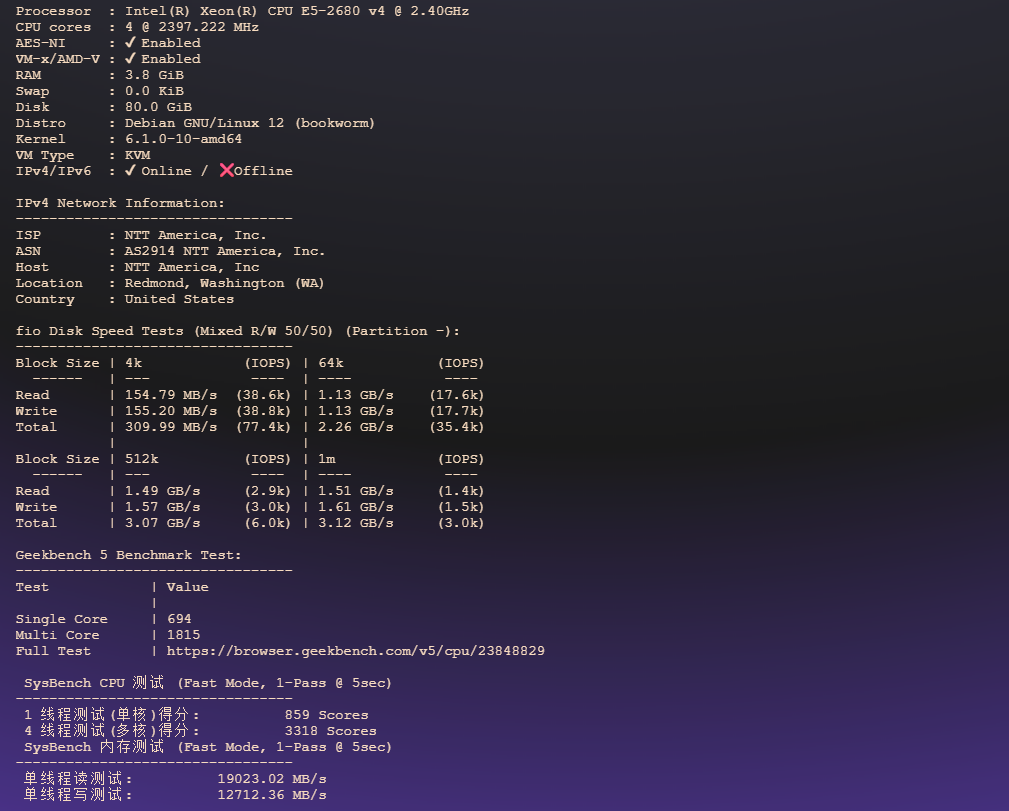Click the checkmark beside AES-NI Enabled
The width and height of the screenshot is (1009, 811).
(x=130, y=43)
